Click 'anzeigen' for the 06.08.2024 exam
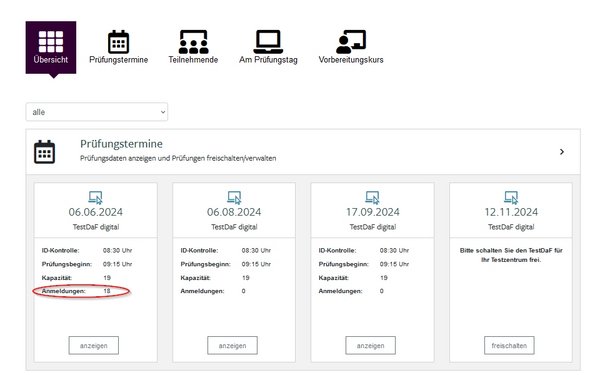600x375 pixels. pyautogui.click(x=232, y=346)
